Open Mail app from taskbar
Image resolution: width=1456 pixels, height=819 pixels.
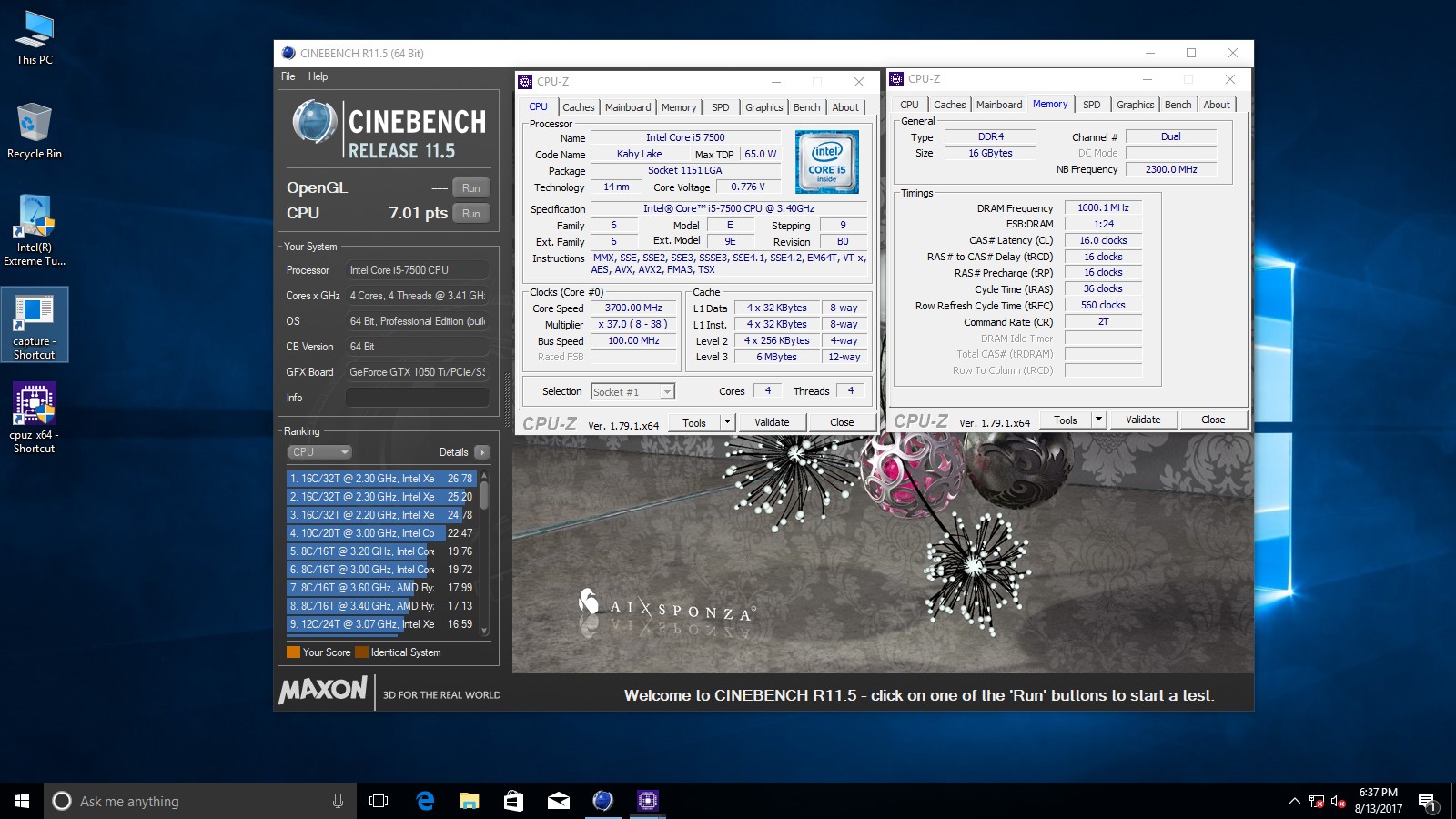click(558, 801)
